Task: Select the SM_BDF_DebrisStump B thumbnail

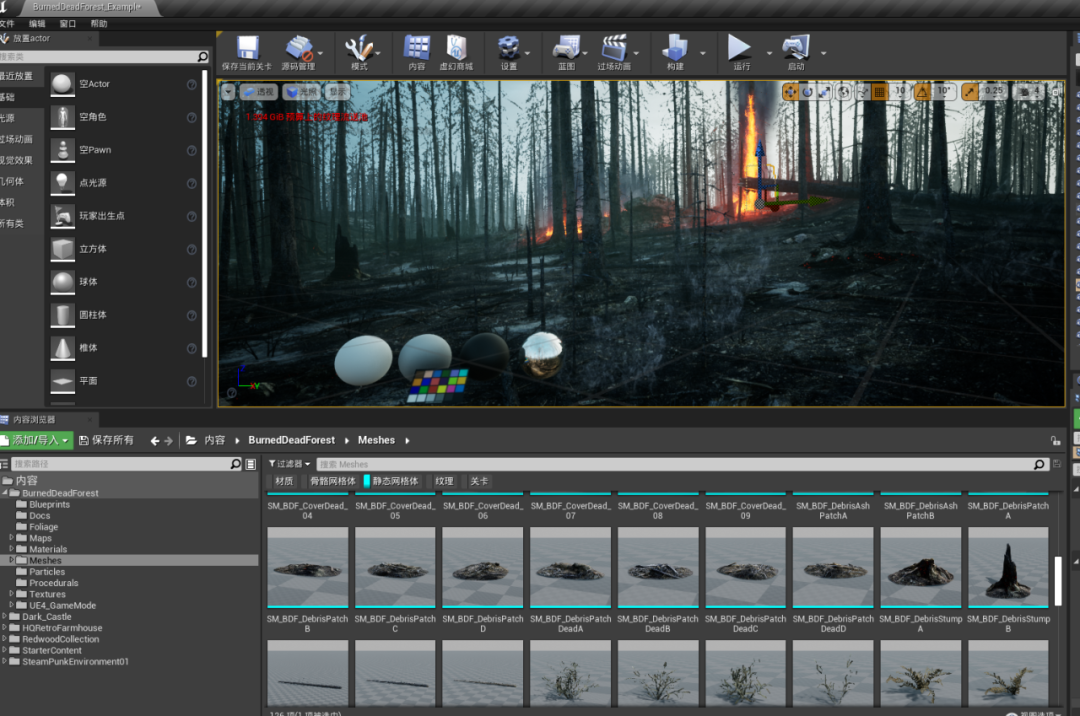Action: pos(1008,567)
